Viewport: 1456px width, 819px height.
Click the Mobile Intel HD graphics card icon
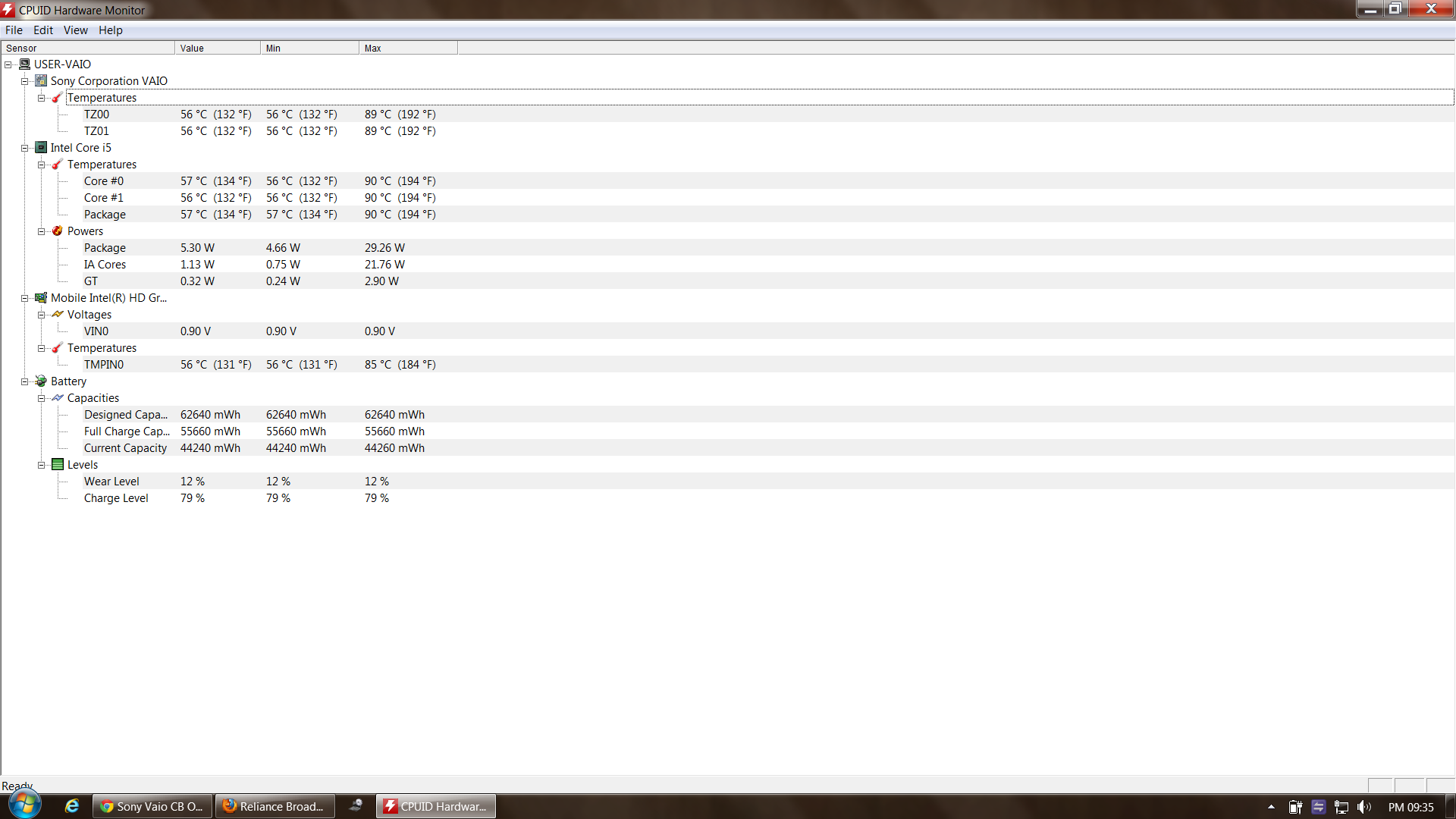tap(41, 298)
